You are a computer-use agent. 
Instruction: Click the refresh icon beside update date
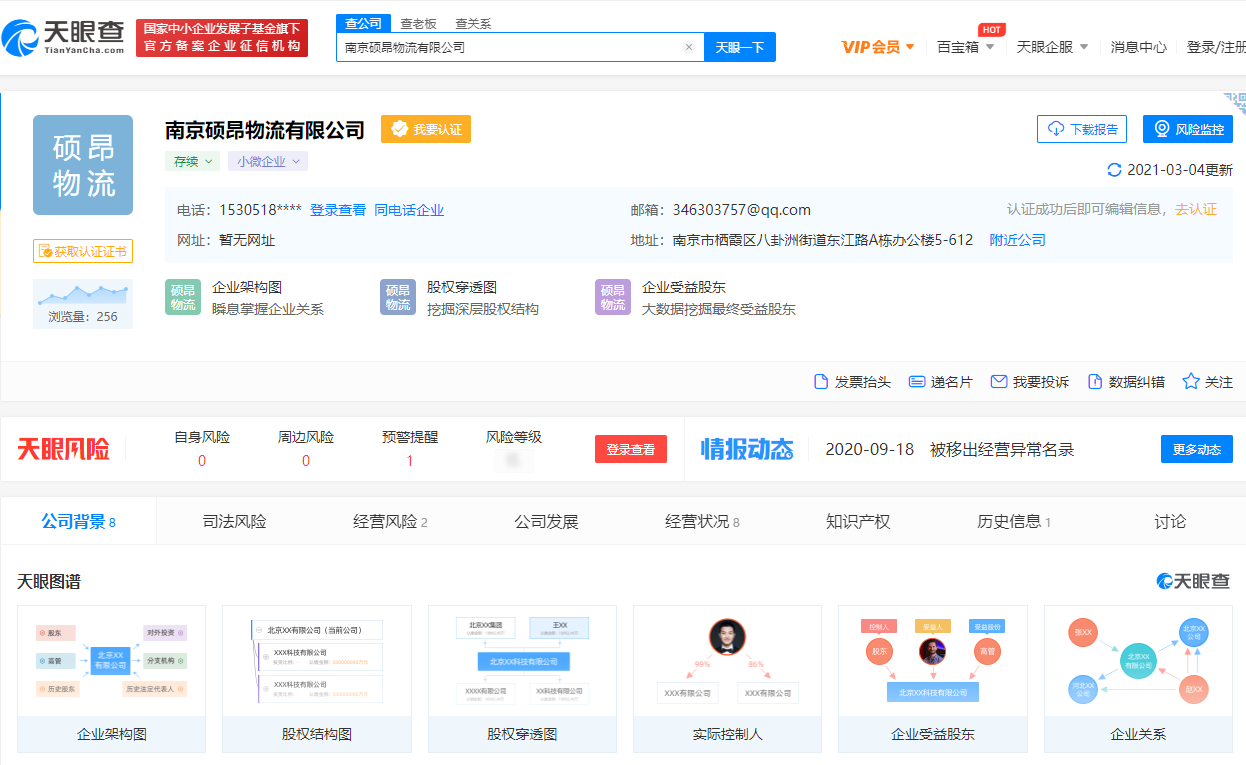coord(1114,170)
